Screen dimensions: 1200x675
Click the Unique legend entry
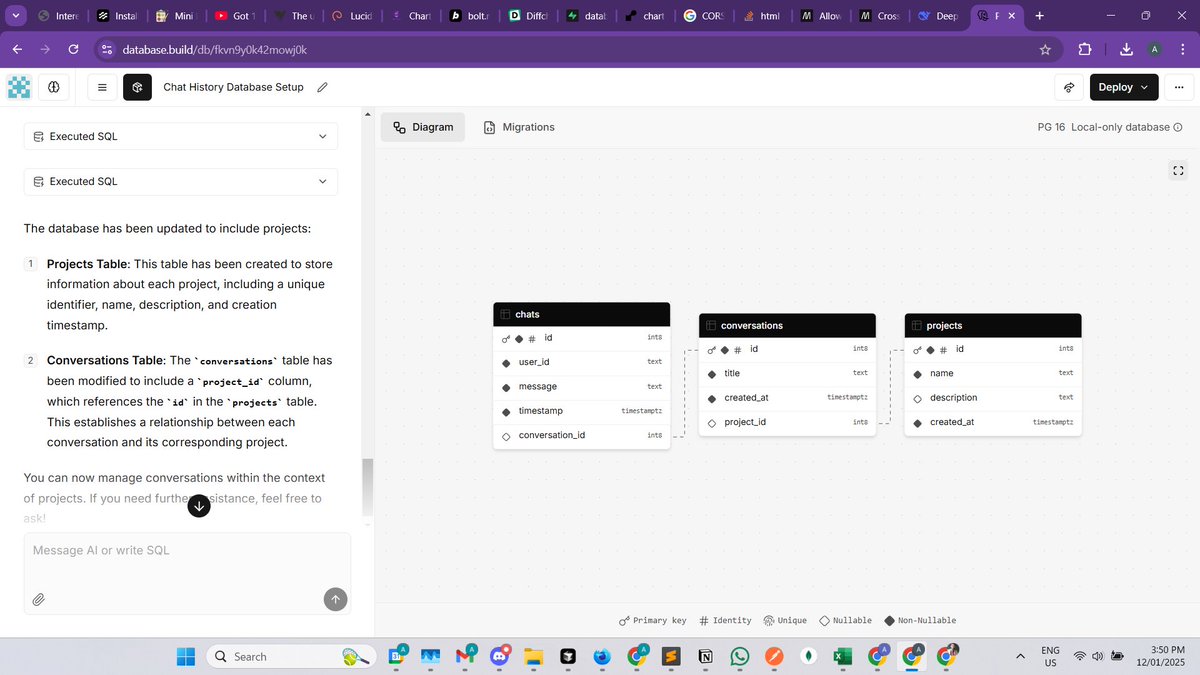(785, 620)
